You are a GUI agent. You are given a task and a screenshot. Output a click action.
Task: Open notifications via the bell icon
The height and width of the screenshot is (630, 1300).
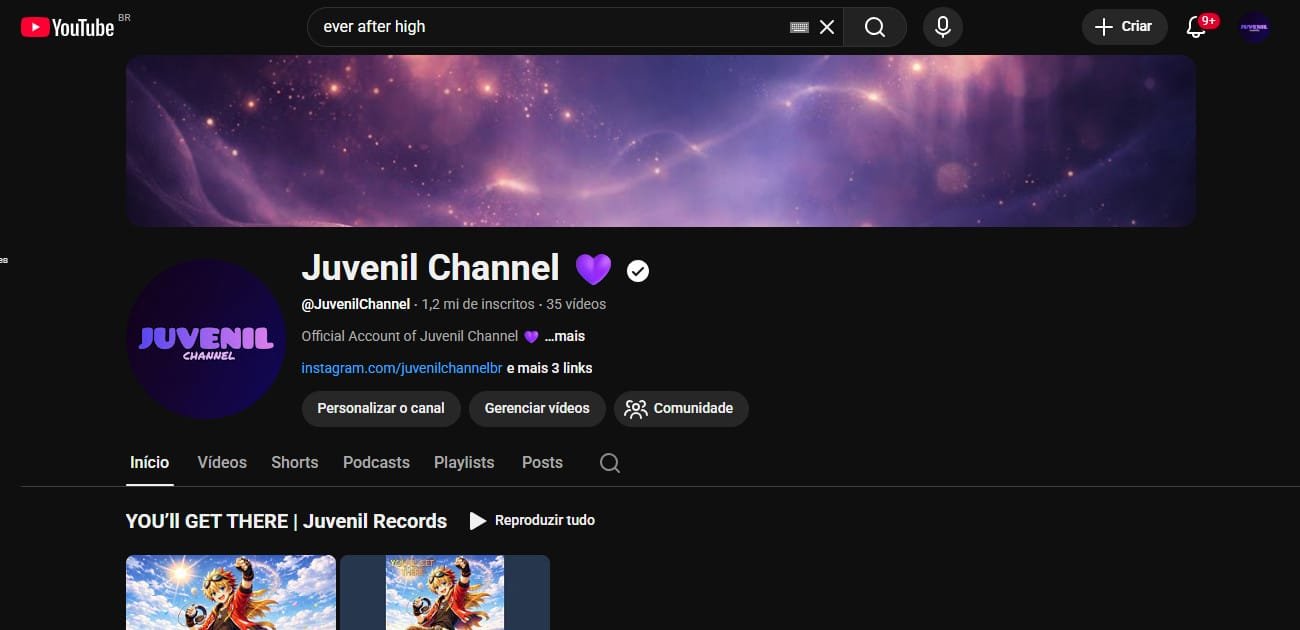point(1195,27)
